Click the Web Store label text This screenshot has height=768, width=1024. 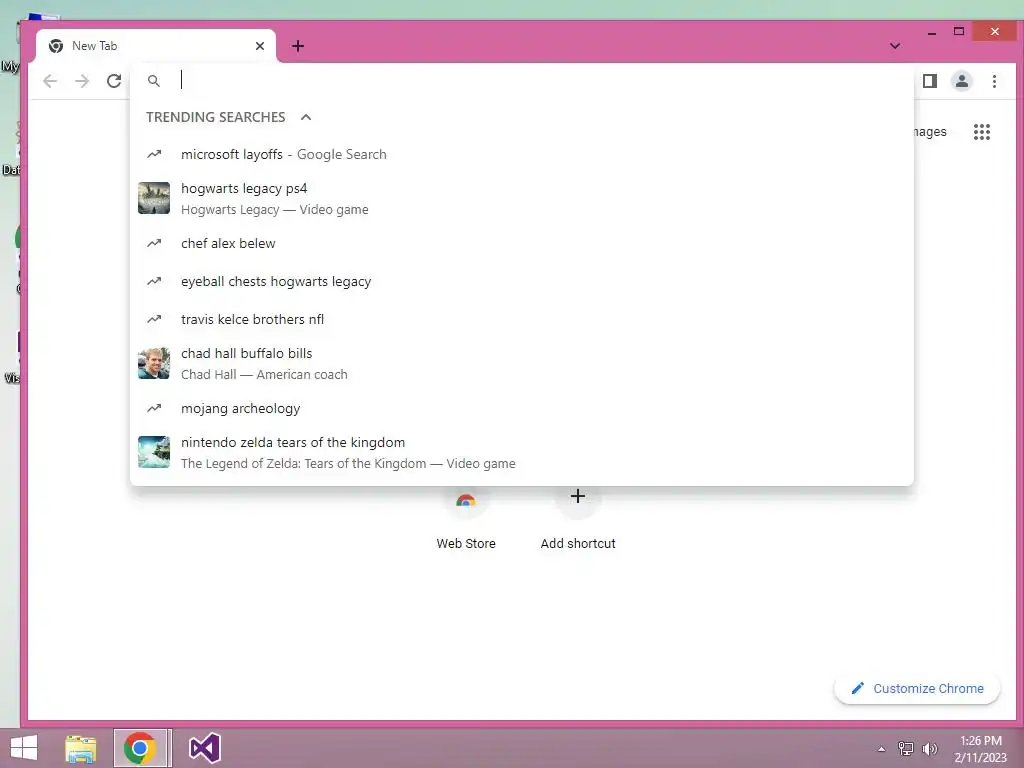coord(466,543)
